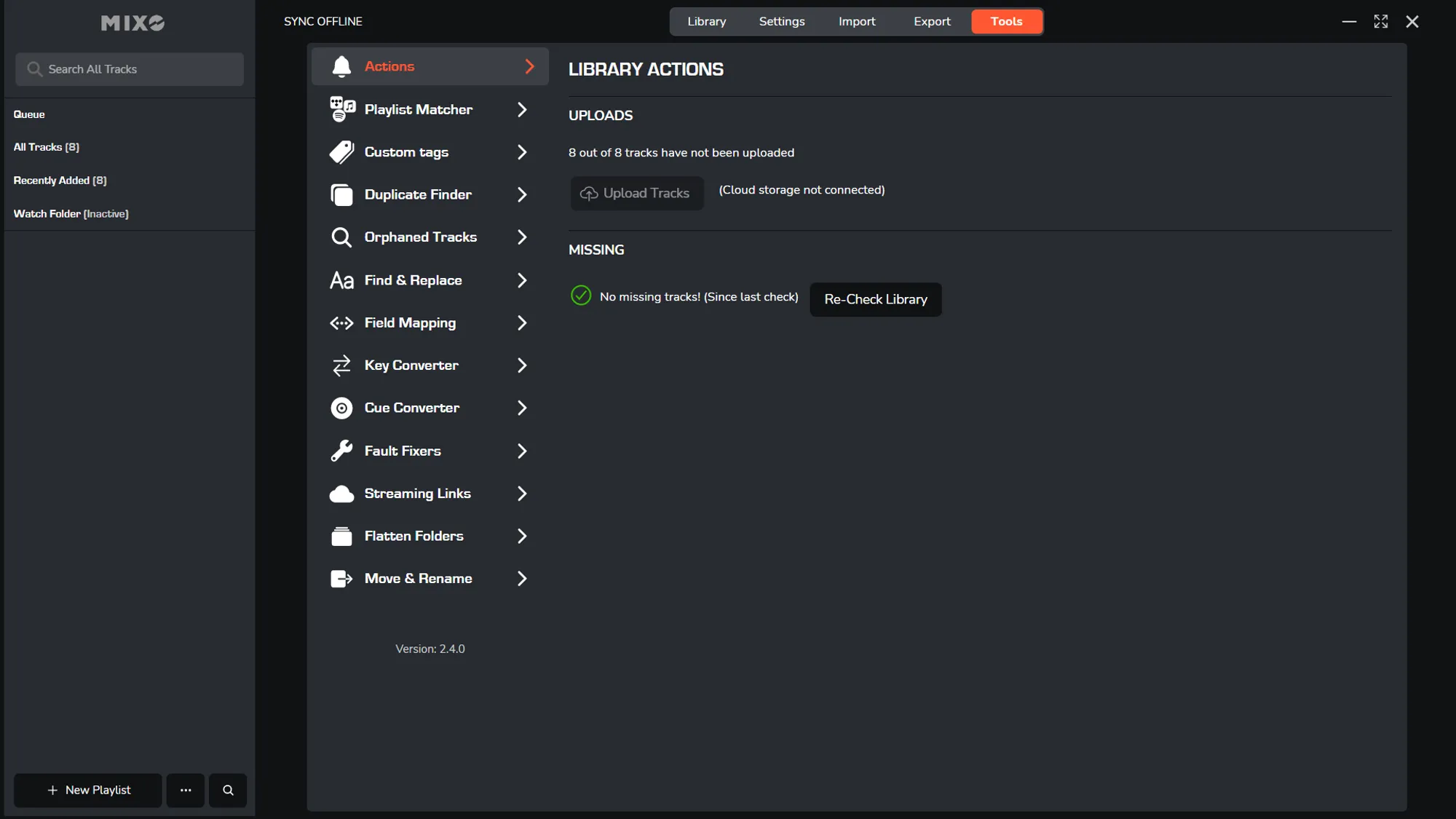Click the Streaming Links cloud icon

coord(341,494)
